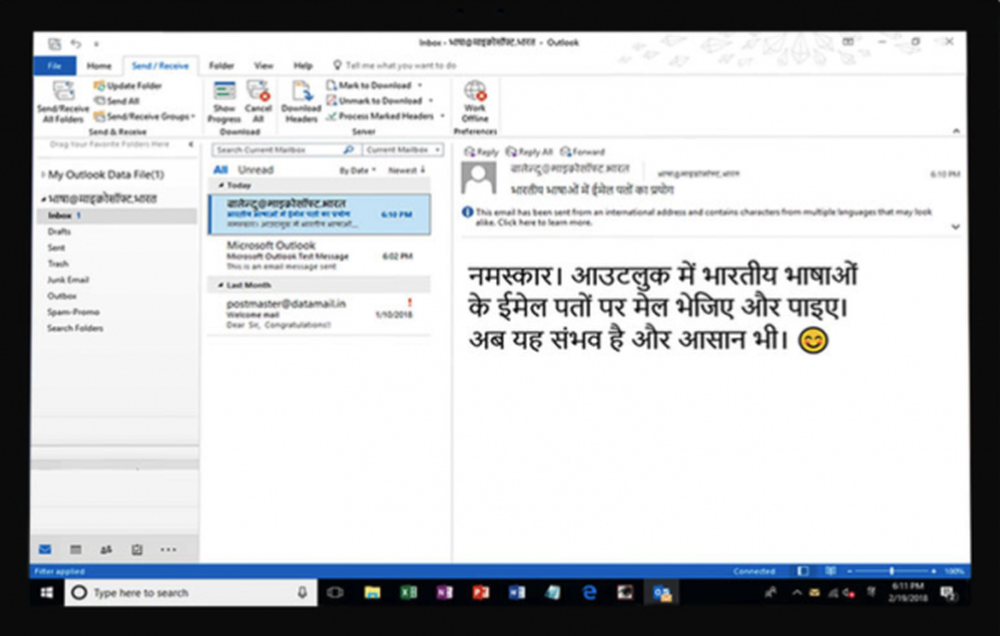
Task: Click Tell me what you want to do
Action: click(395, 66)
